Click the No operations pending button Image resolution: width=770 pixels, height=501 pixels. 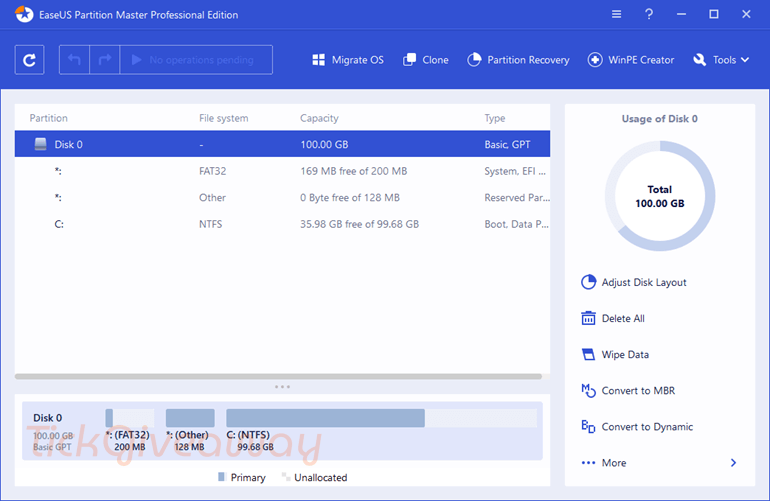(196, 60)
